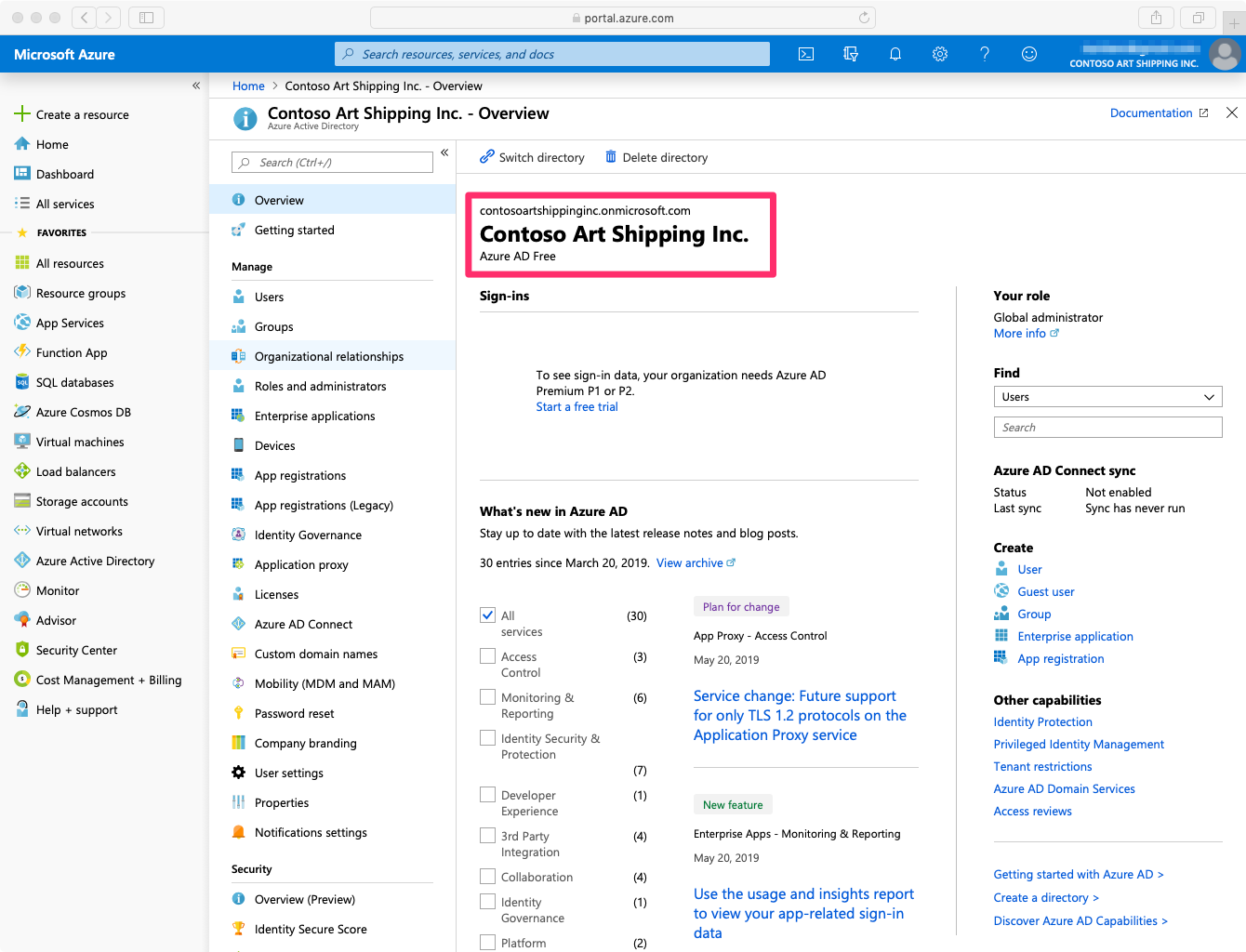Click the Load balancers icon
The image size is (1246, 952).
pyautogui.click(x=22, y=470)
